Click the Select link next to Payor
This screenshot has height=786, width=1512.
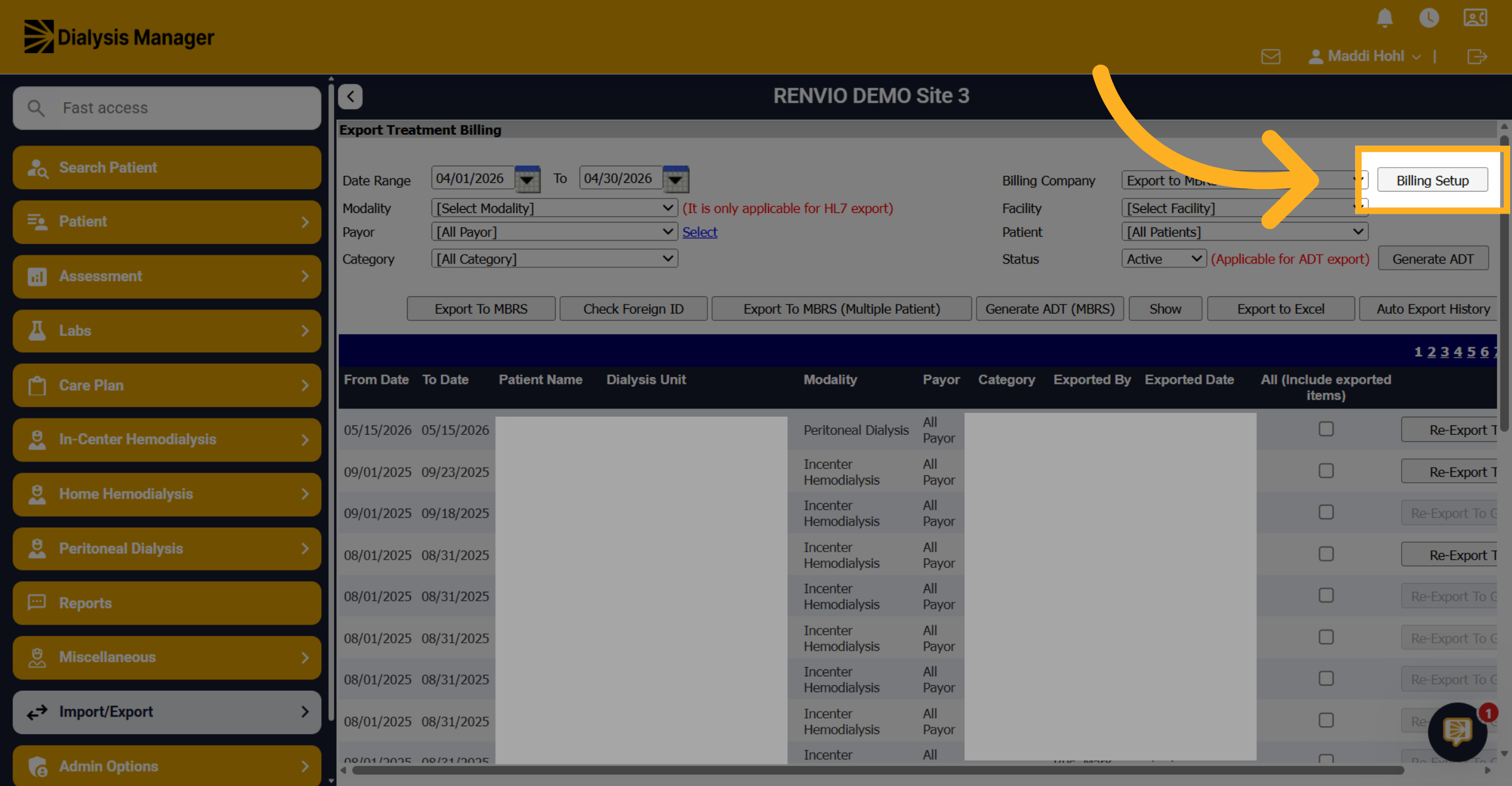coord(700,232)
